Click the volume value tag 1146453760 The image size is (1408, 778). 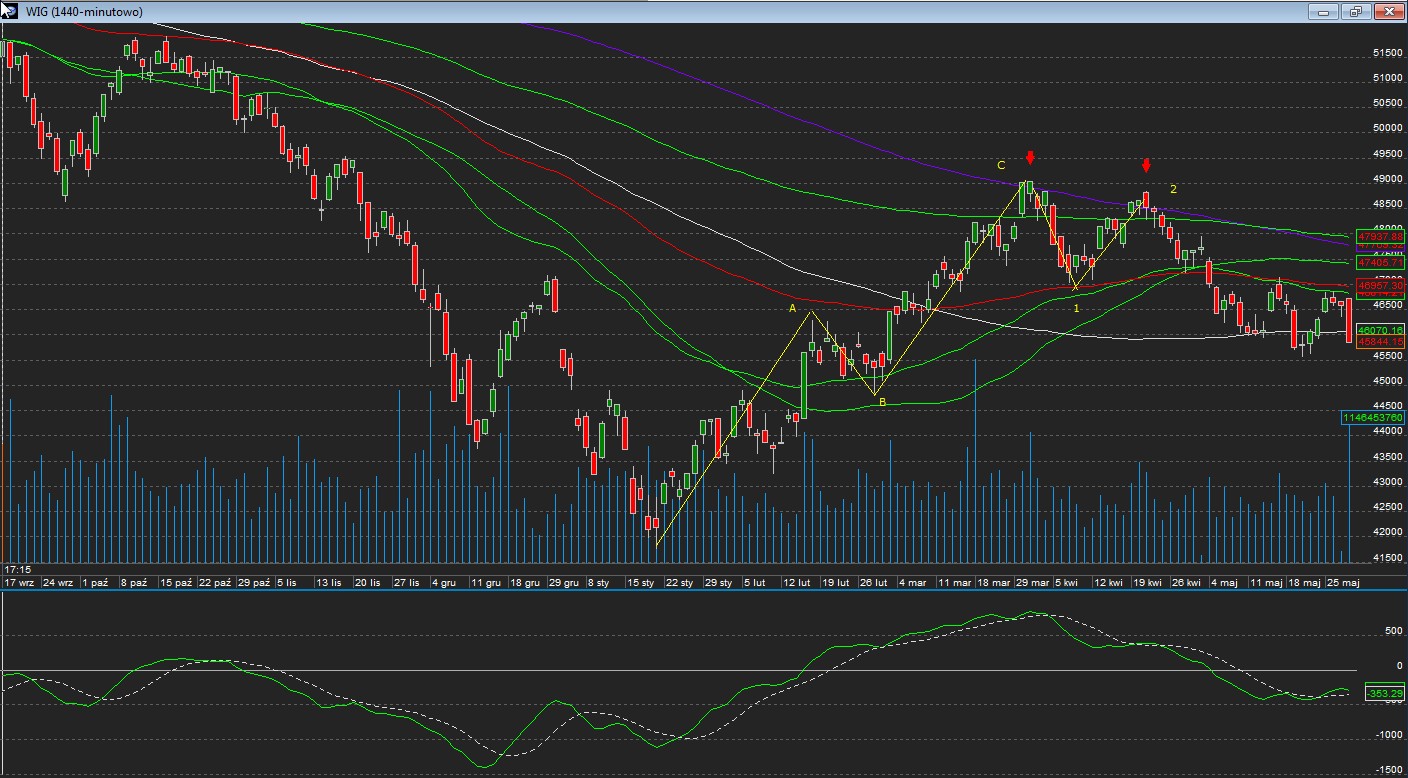1373,417
